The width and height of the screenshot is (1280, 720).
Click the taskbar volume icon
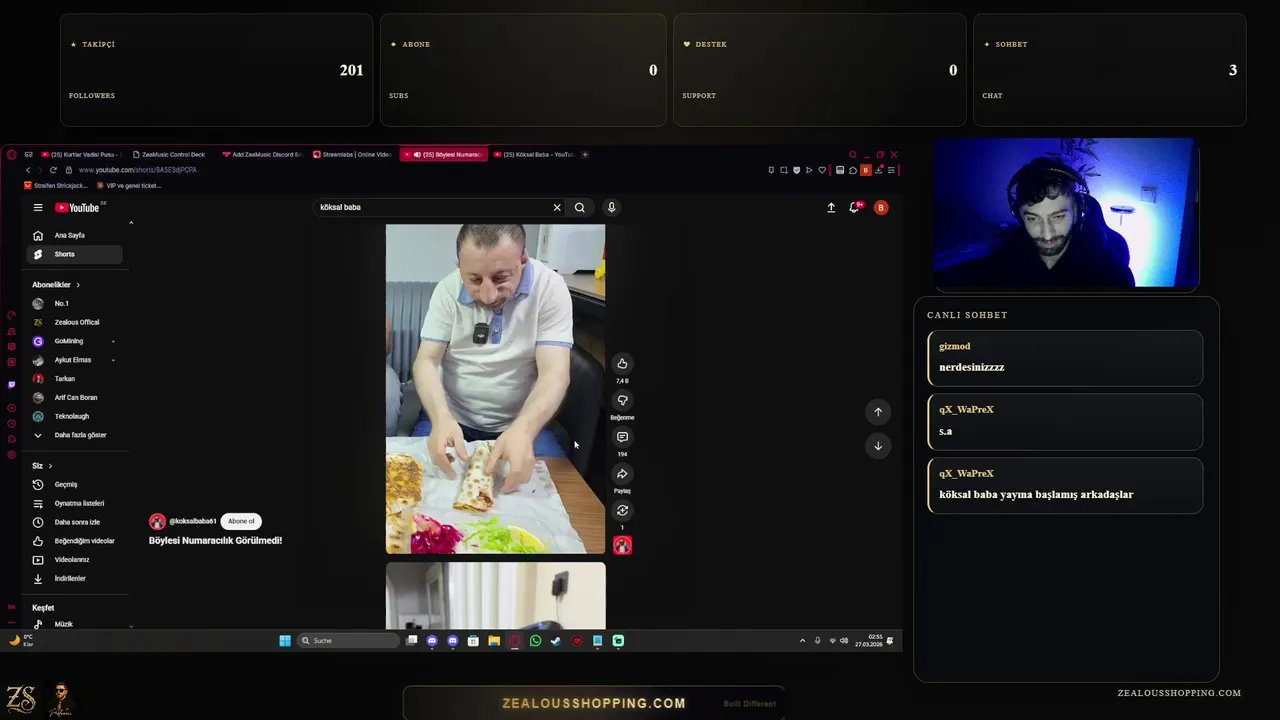pos(844,641)
